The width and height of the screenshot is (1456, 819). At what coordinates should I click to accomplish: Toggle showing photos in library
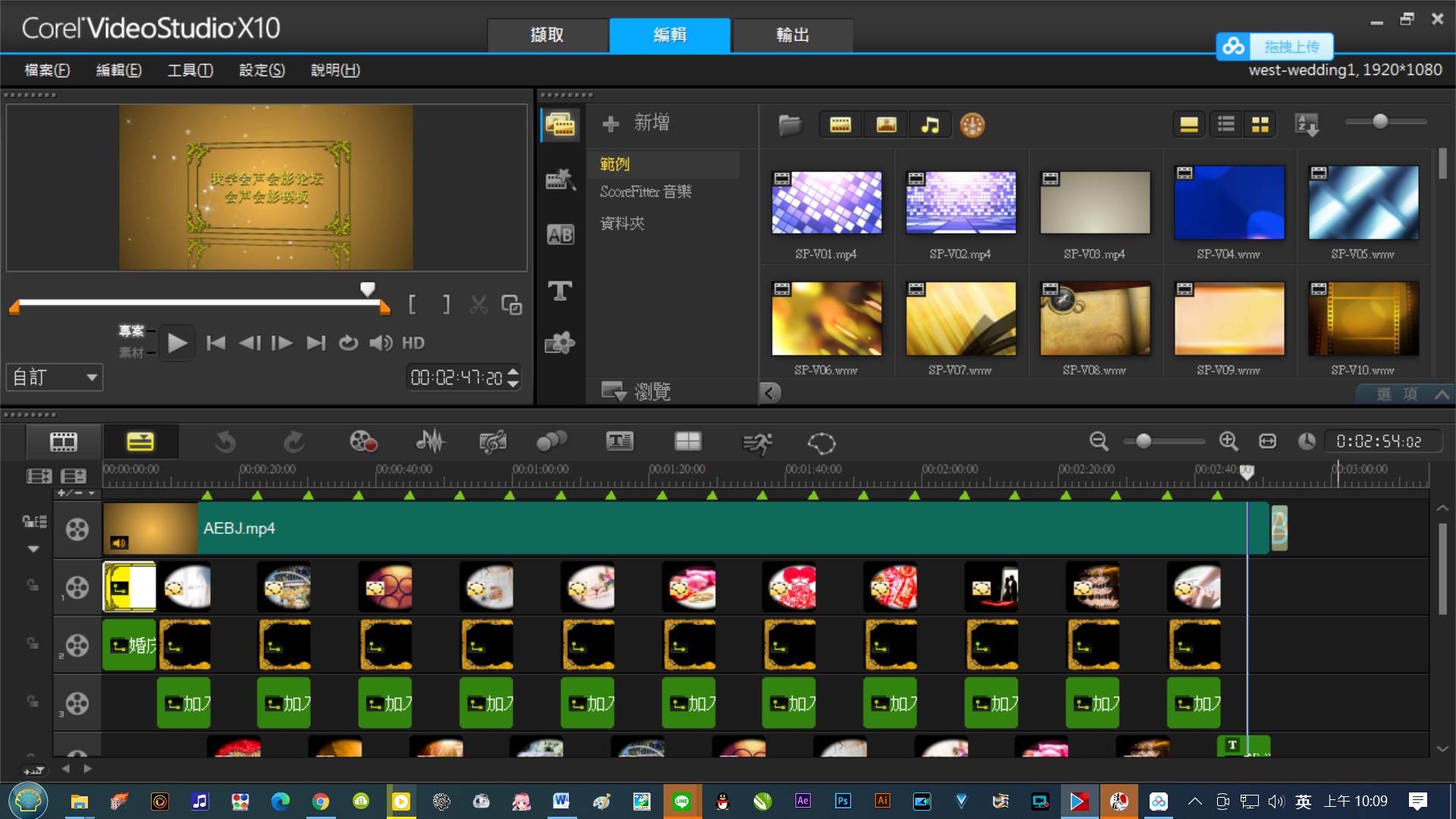coord(886,124)
